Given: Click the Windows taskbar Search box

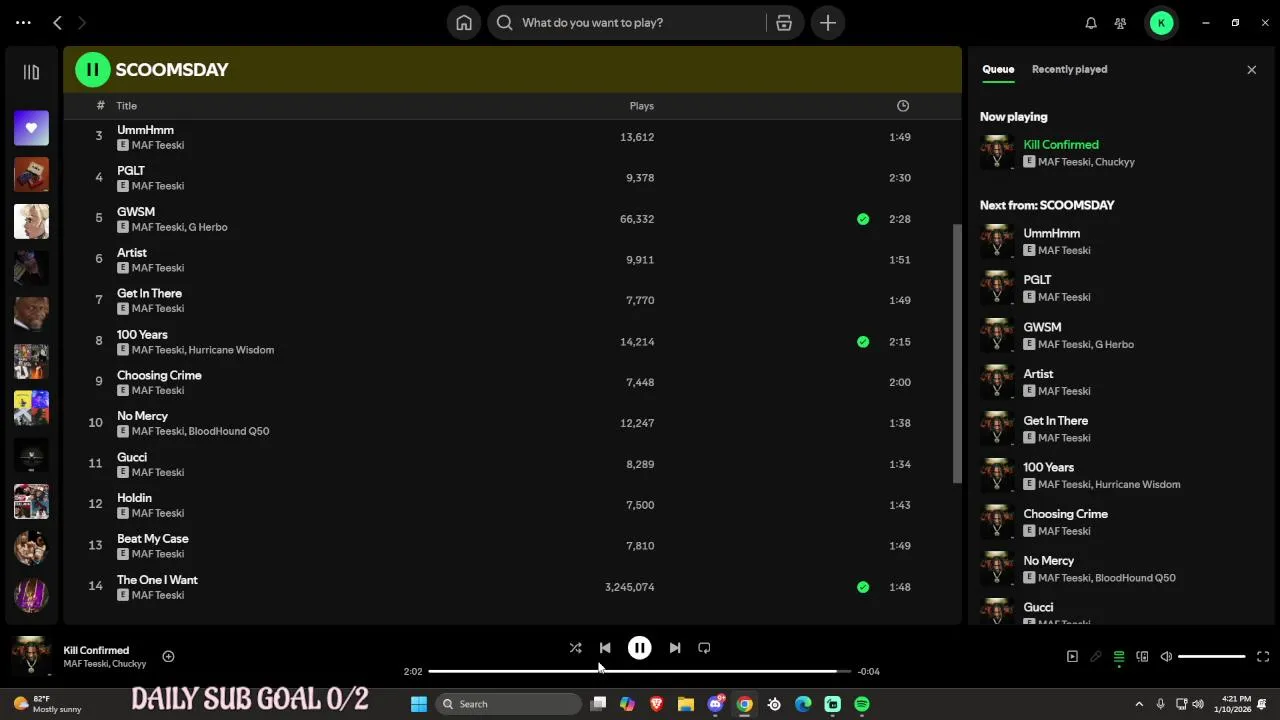Looking at the screenshot, I should coord(509,704).
